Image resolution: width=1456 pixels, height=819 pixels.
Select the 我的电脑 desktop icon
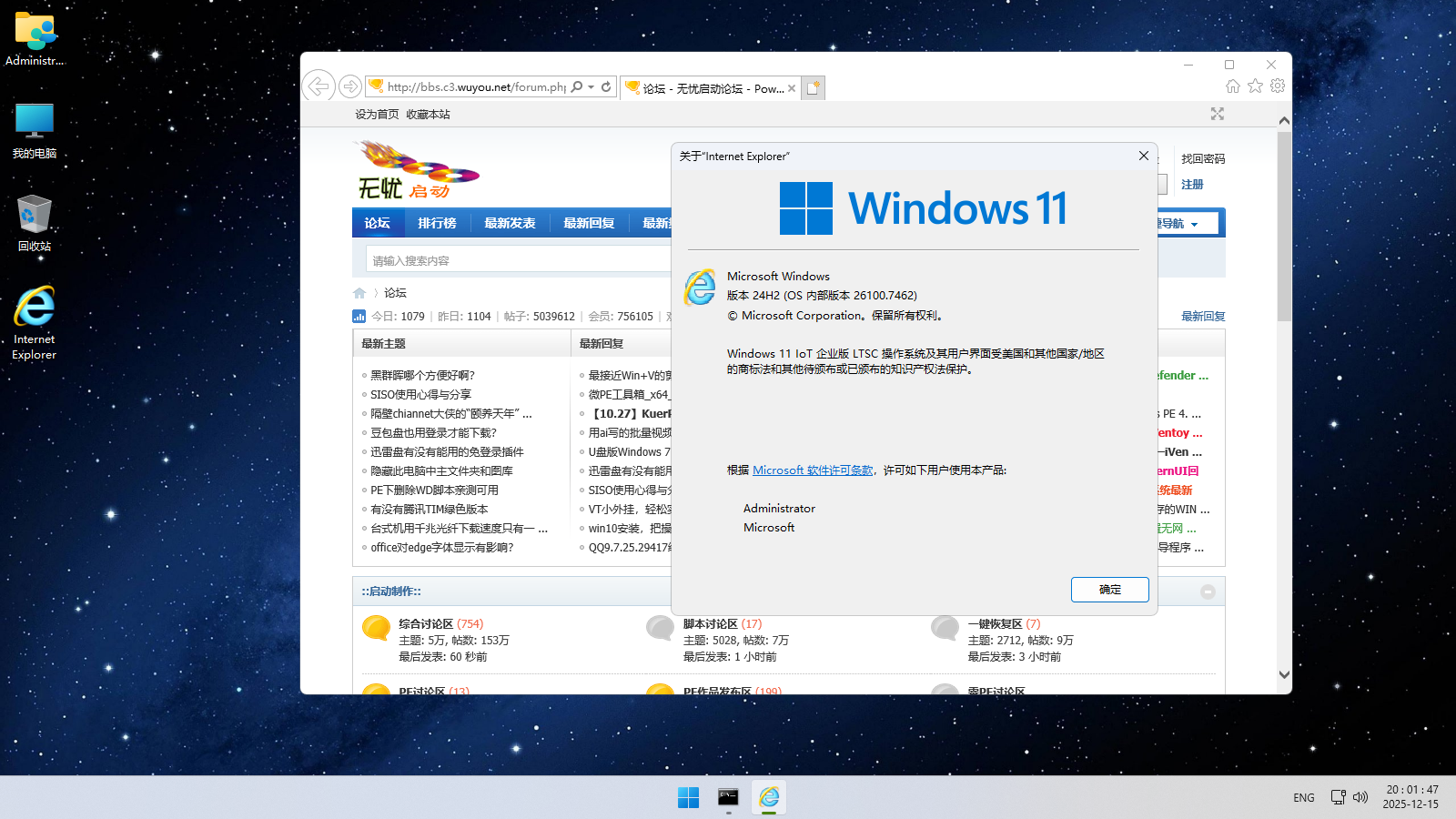pos(35,131)
